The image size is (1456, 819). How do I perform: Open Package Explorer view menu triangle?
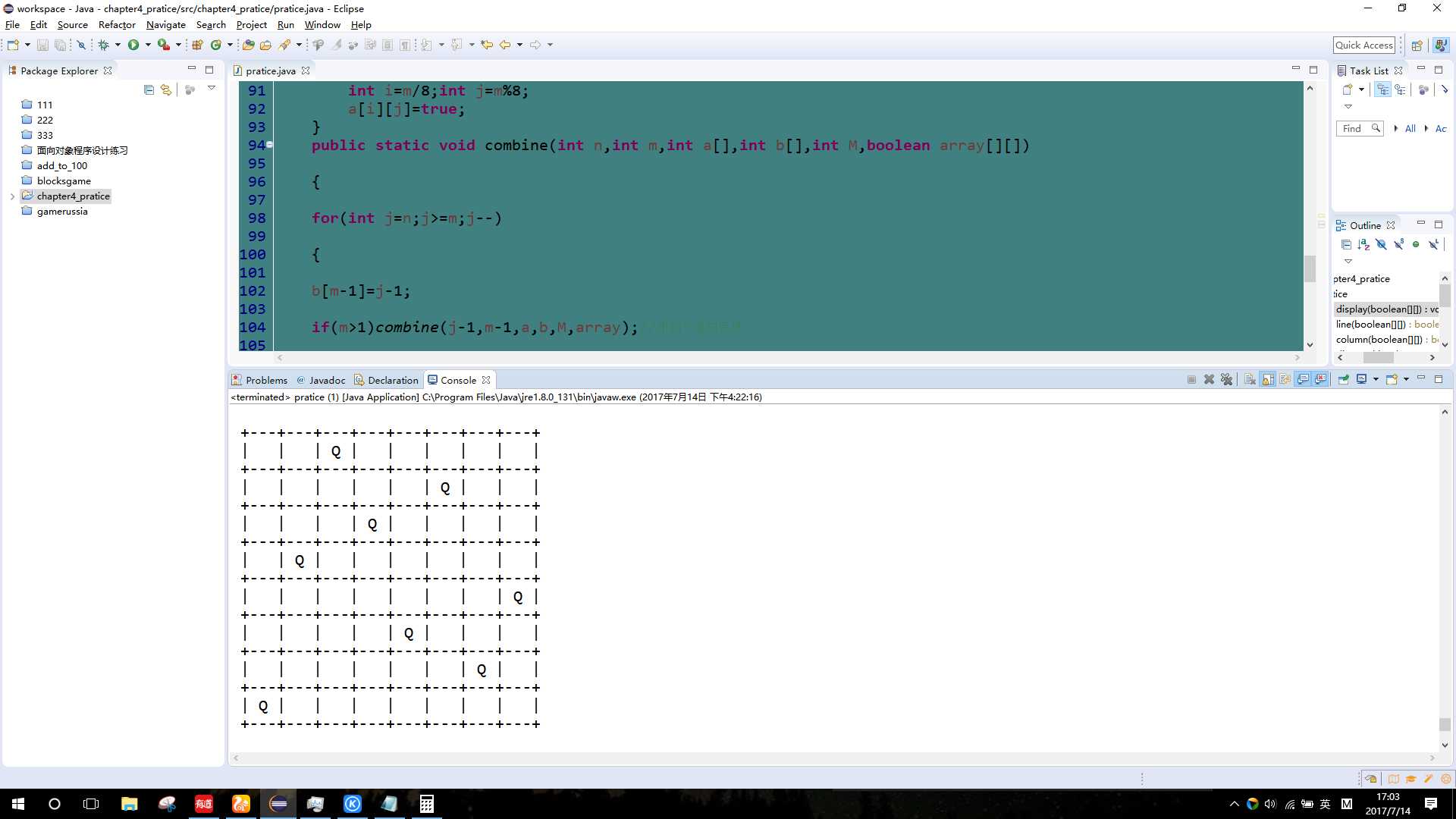click(x=212, y=89)
